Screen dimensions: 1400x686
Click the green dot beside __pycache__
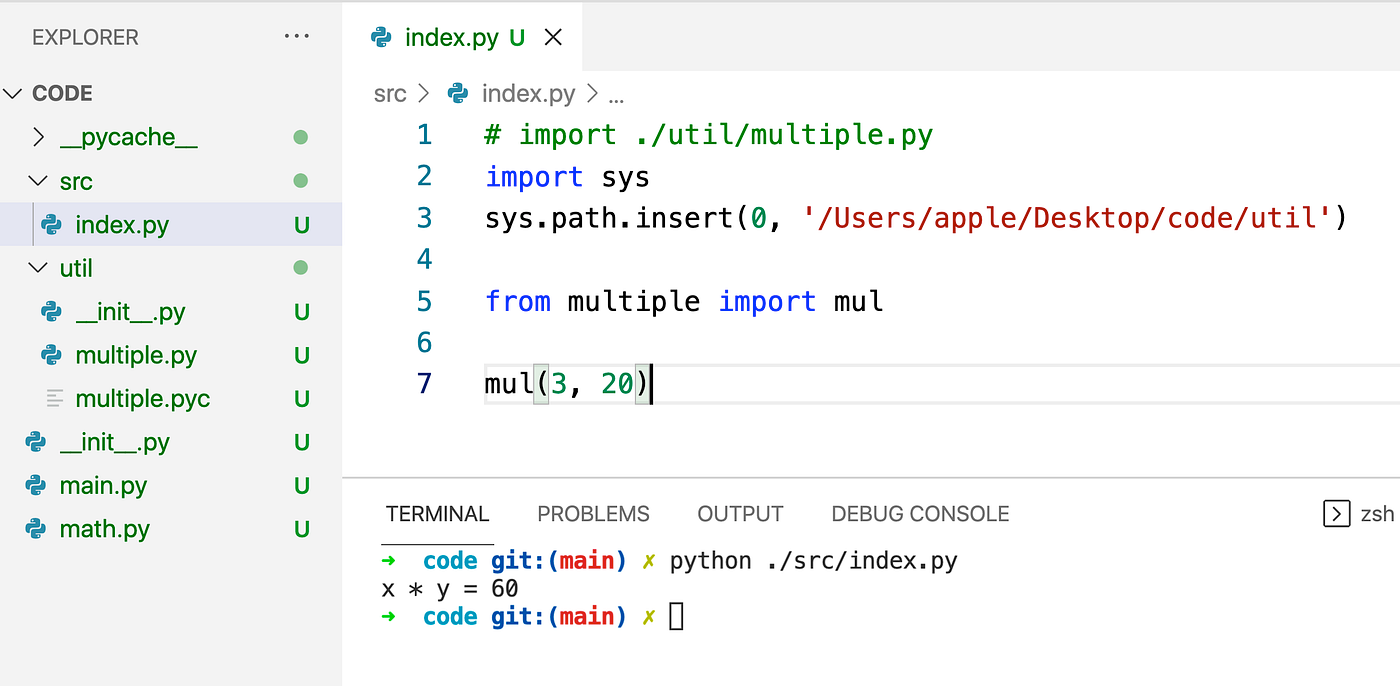click(x=301, y=137)
